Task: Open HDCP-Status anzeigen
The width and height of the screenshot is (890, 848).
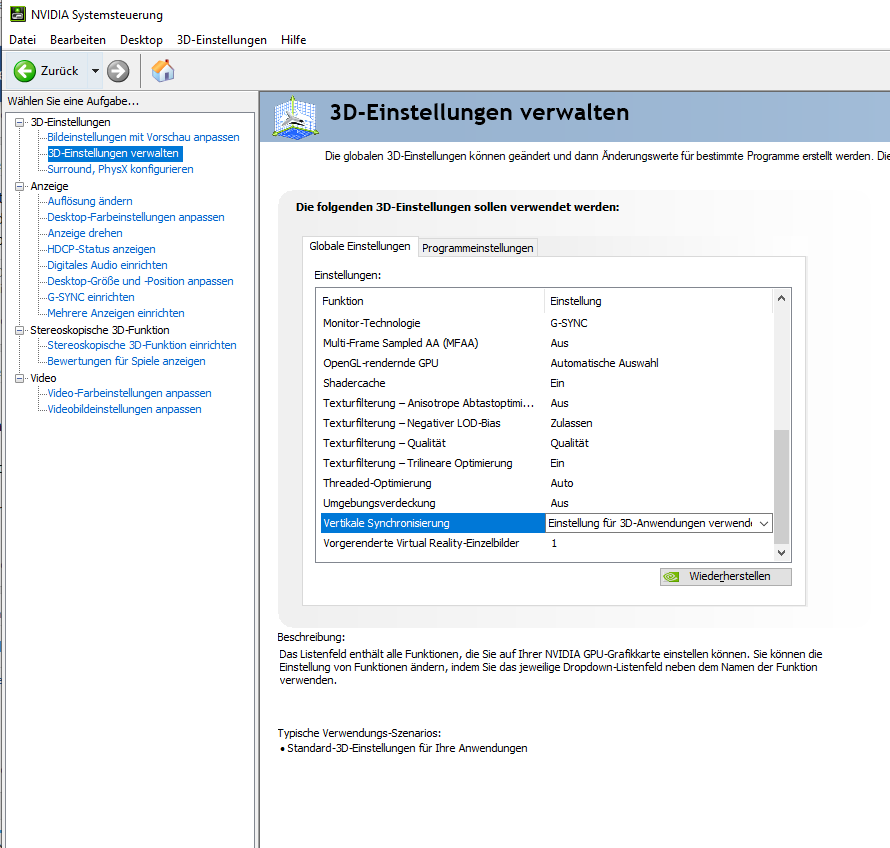Action: 101,249
